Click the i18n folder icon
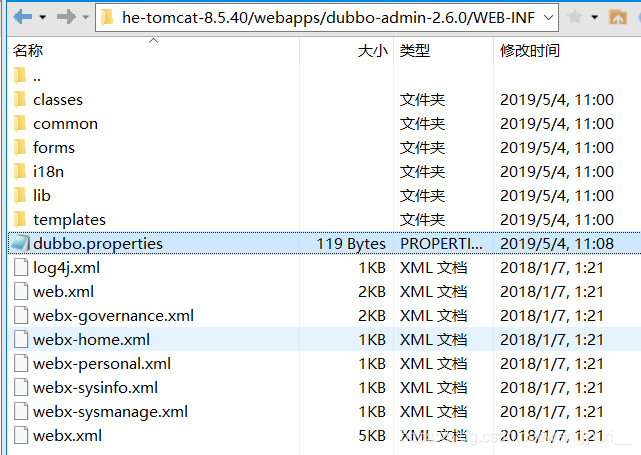 pos(20,172)
